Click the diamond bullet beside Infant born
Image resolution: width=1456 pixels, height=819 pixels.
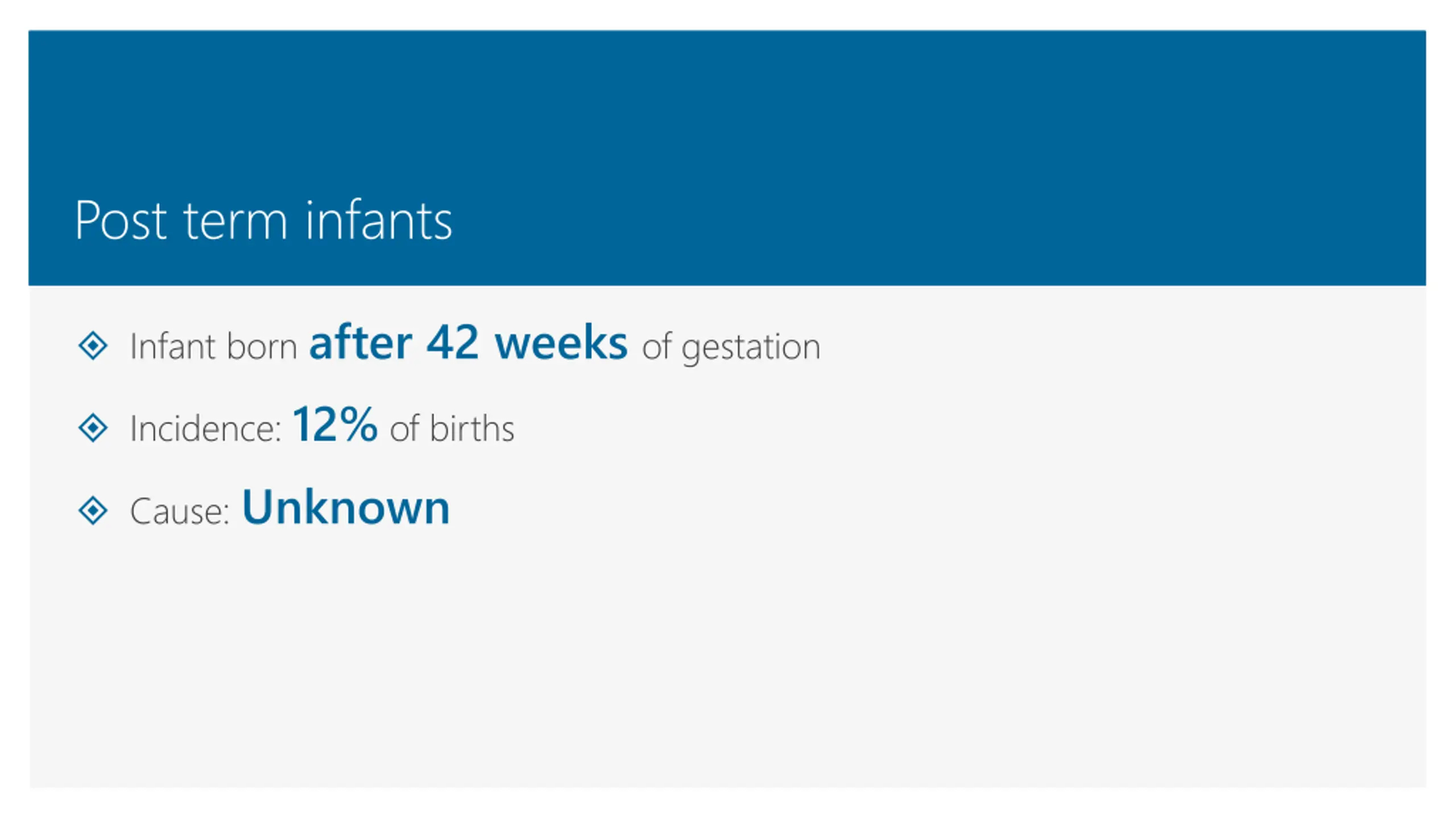[x=93, y=346]
